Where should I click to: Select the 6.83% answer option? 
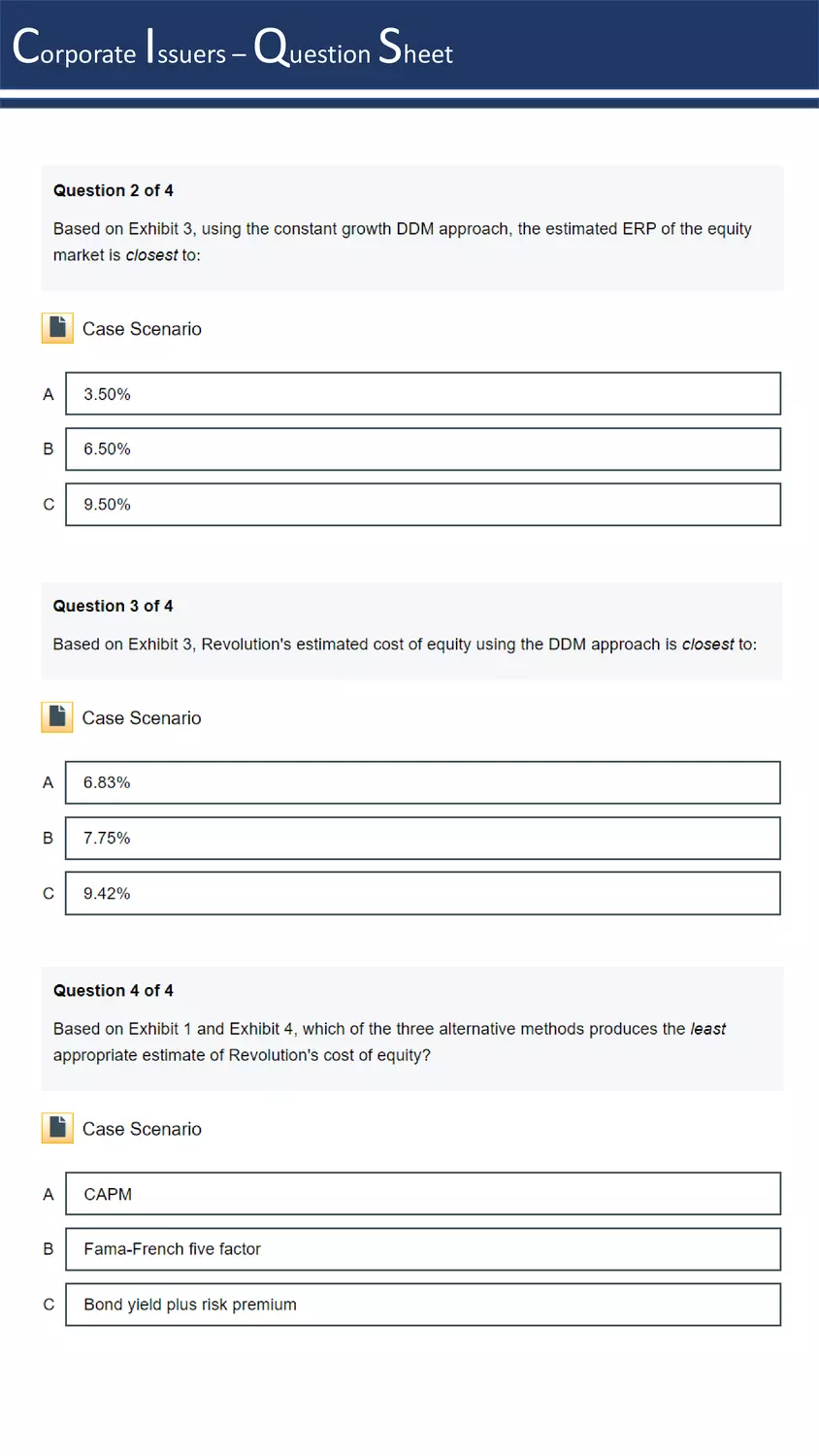tap(423, 782)
